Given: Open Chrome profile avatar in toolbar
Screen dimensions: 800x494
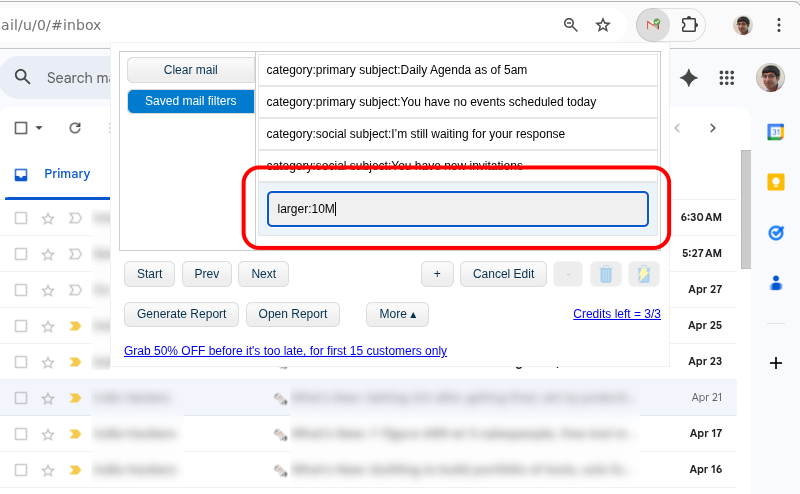Looking at the screenshot, I should (x=742, y=24).
